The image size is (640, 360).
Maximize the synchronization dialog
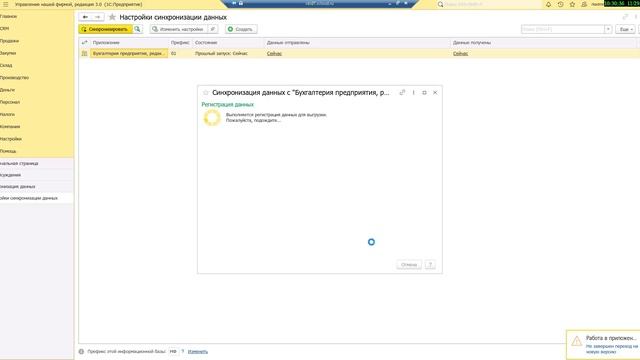[x=424, y=93]
